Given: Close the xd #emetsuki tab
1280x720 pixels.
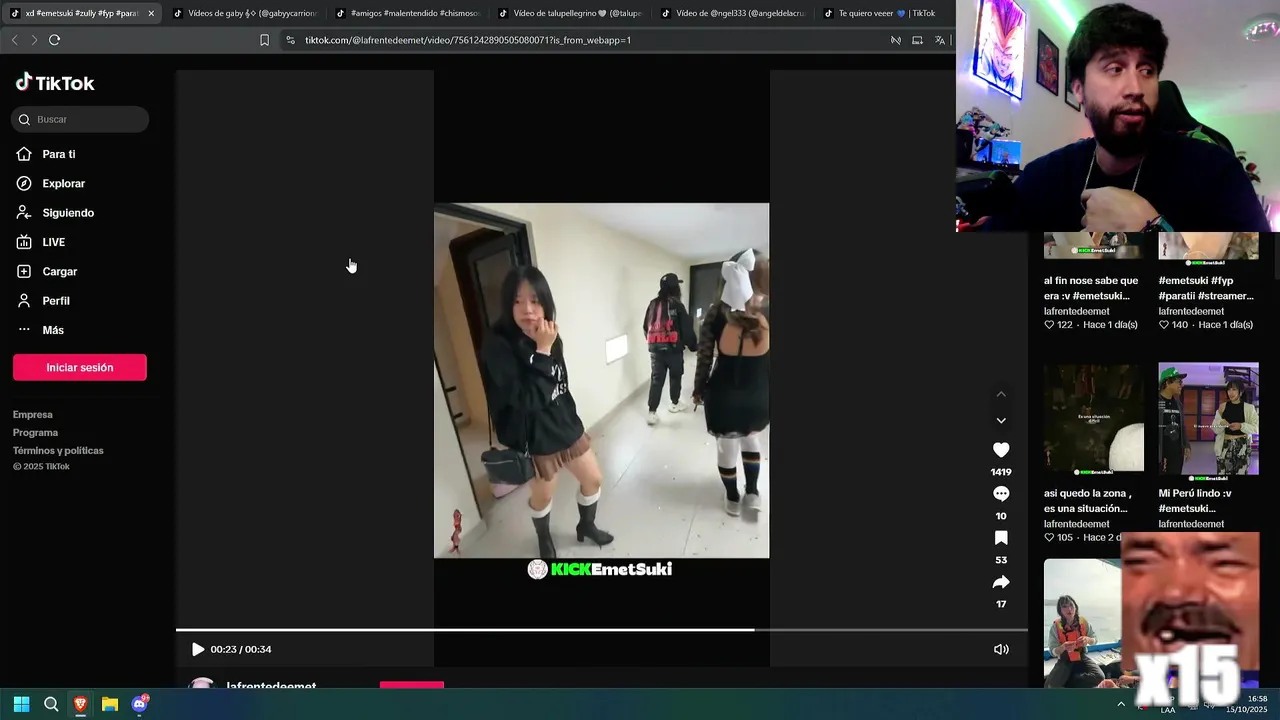Looking at the screenshot, I should [151, 13].
